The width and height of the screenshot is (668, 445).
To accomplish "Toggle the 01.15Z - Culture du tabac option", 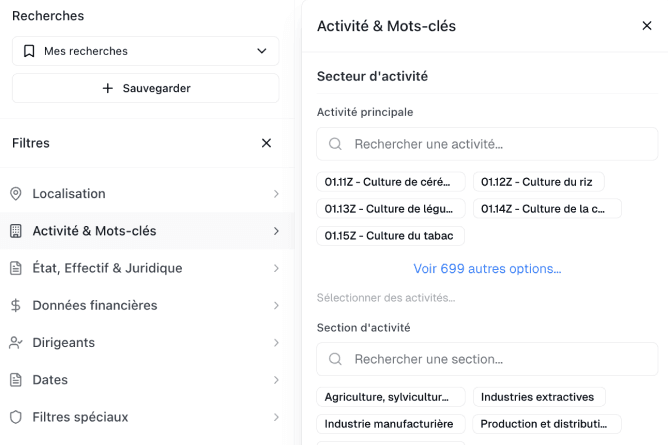I will [390, 236].
